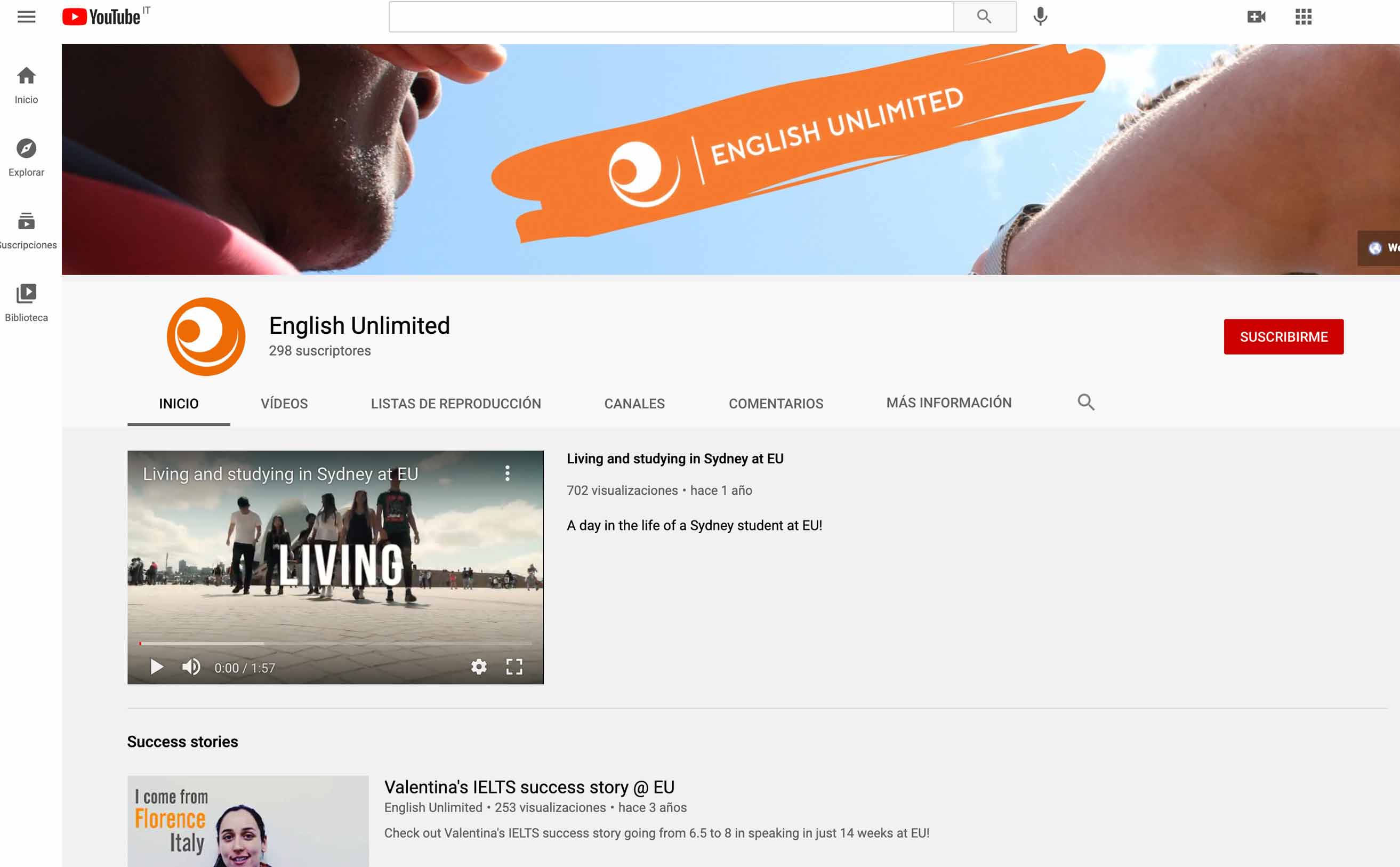Screen dimensions: 1400x867
Task: Click the 298 suscriptores text
Action: coord(320,351)
